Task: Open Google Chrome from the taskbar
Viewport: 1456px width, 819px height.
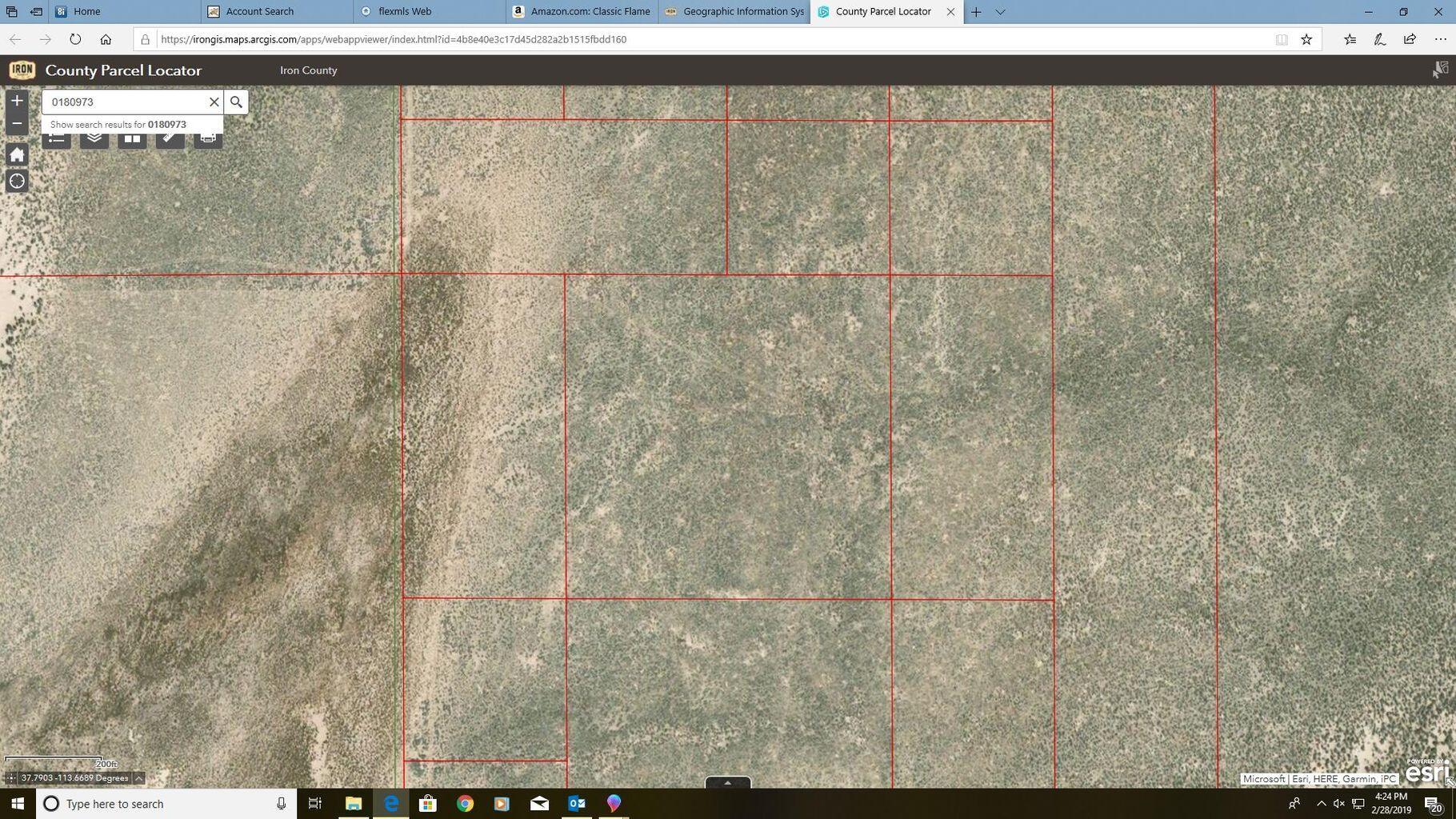Action: [465, 804]
